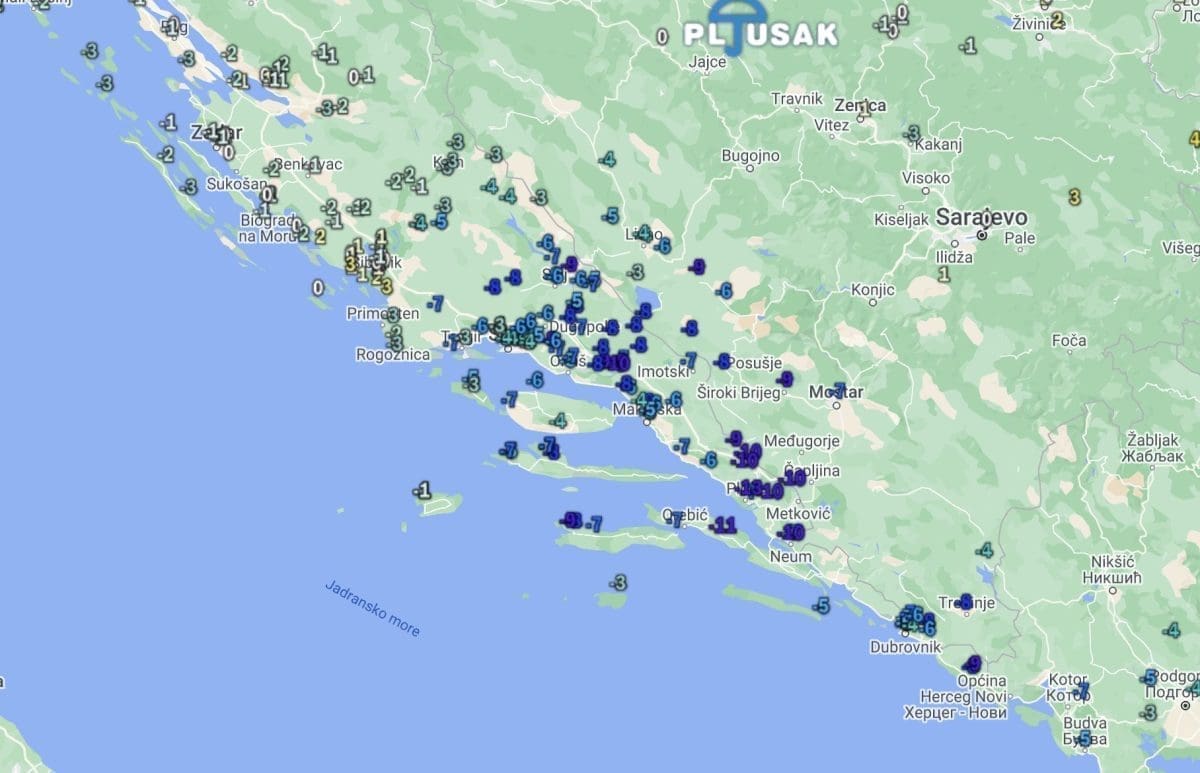Click the -9 marker near Široki Brijeg
The width and height of the screenshot is (1200, 773).
pos(785,379)
